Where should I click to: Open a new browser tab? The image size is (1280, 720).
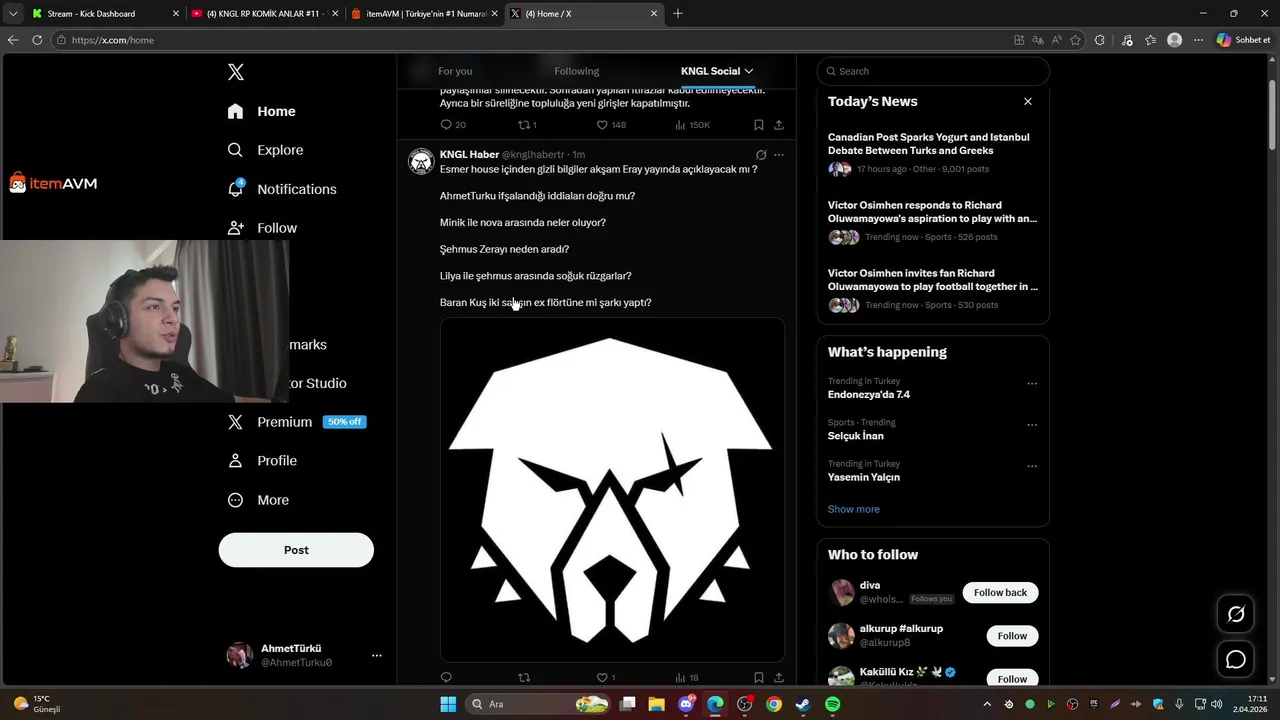click(x=678, y=14)
